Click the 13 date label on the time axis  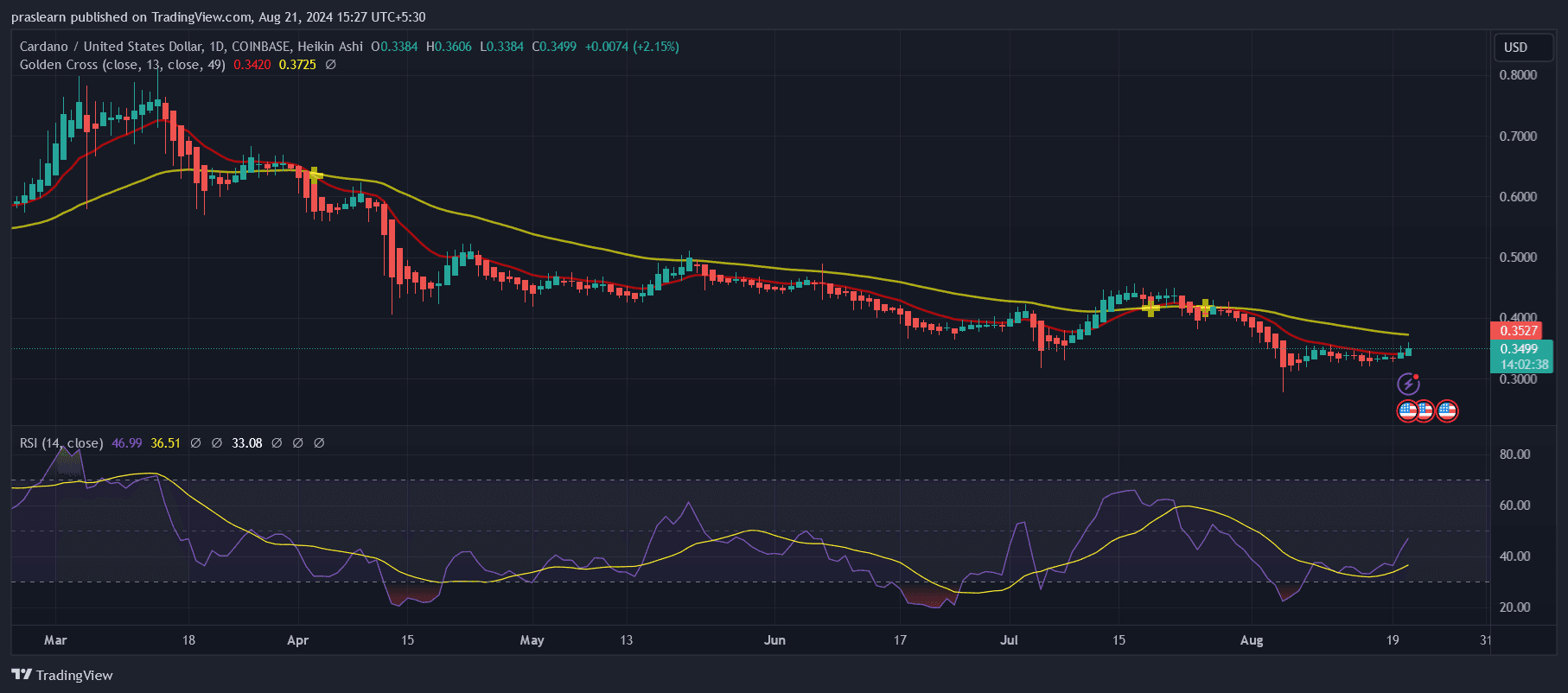(626, 640)
